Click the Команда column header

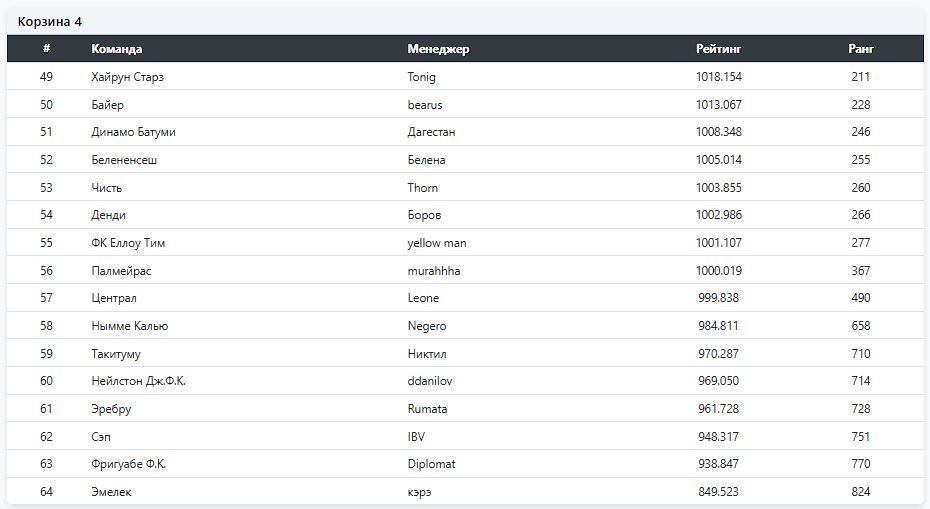pos(116,49)
